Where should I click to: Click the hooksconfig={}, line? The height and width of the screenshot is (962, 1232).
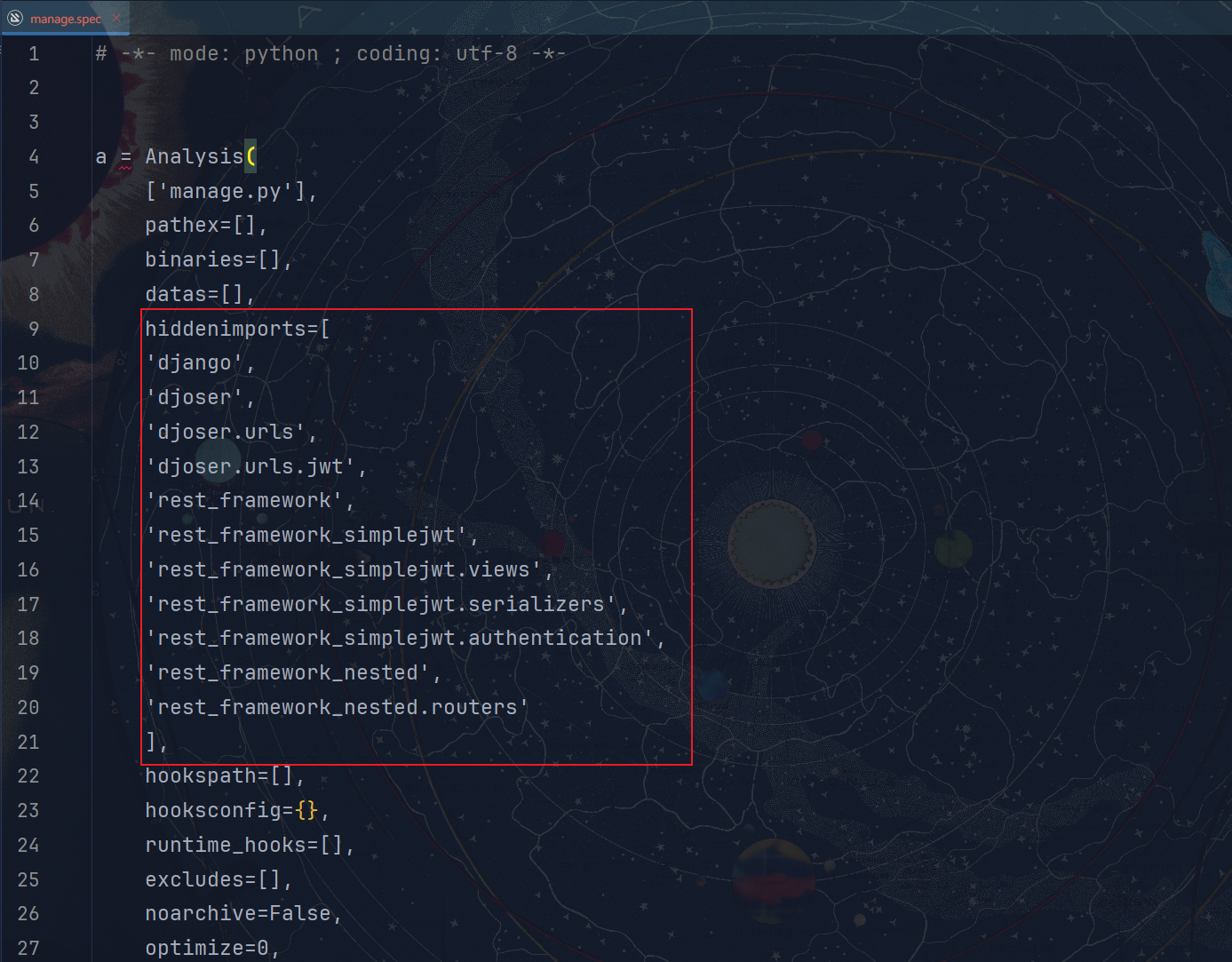pos(237,811)
